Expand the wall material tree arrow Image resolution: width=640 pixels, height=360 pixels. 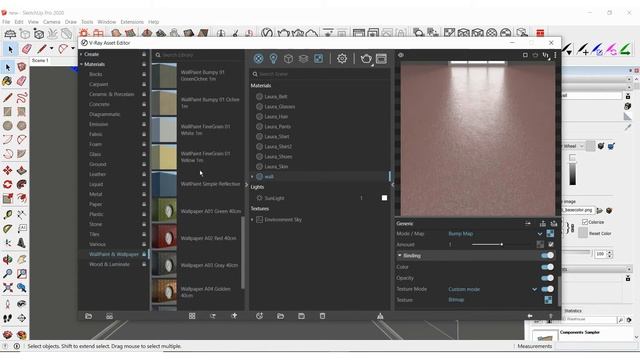[x=252, y=177]
